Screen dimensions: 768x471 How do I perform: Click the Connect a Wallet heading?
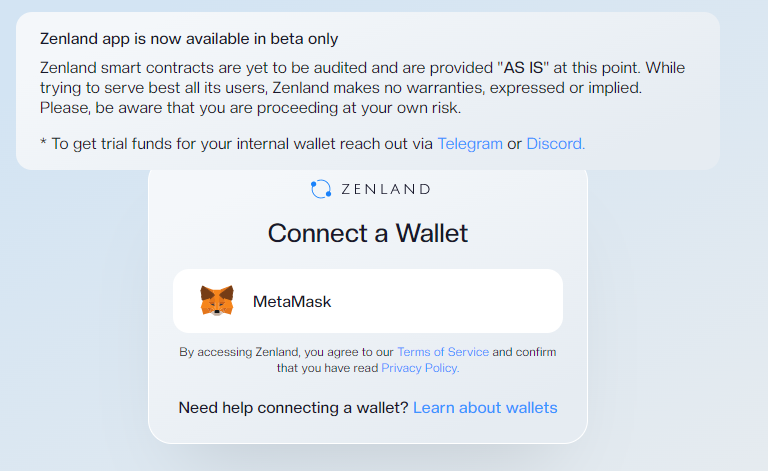click(x=367, y=233)
